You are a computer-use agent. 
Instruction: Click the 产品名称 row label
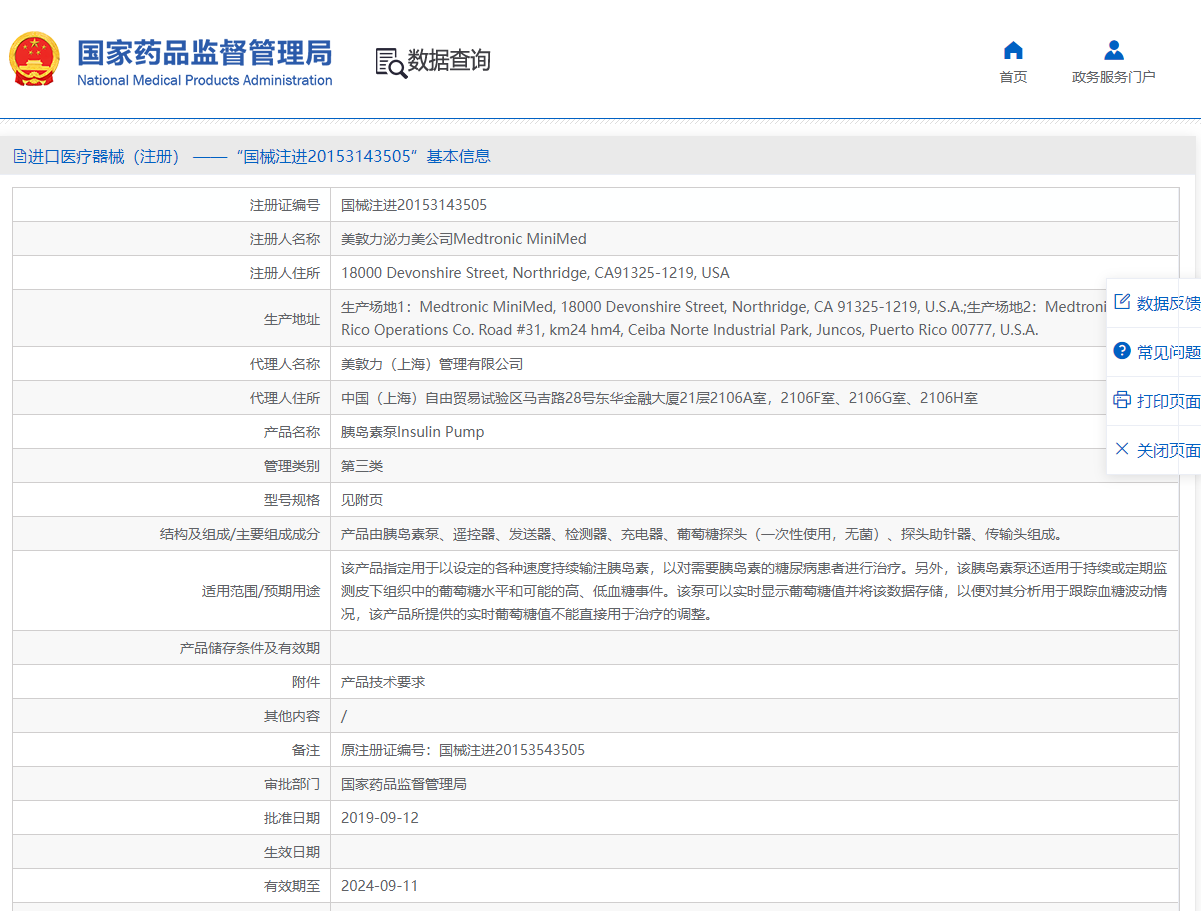(292, 432)
